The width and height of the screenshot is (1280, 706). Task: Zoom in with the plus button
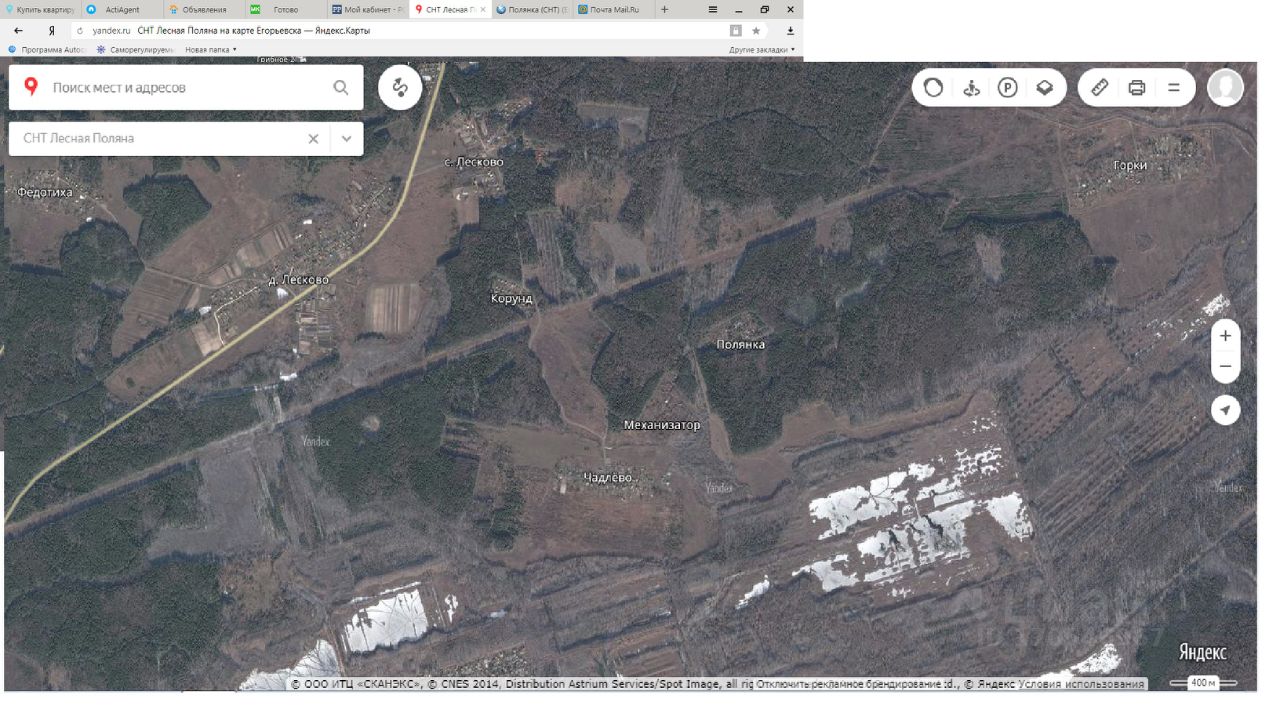(x=1226, y=336)
